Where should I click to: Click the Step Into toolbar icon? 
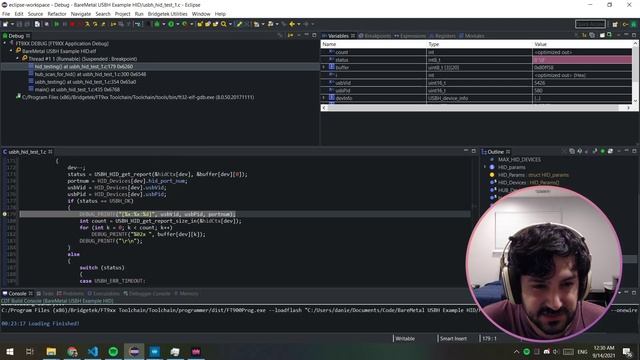click(87, 24)
